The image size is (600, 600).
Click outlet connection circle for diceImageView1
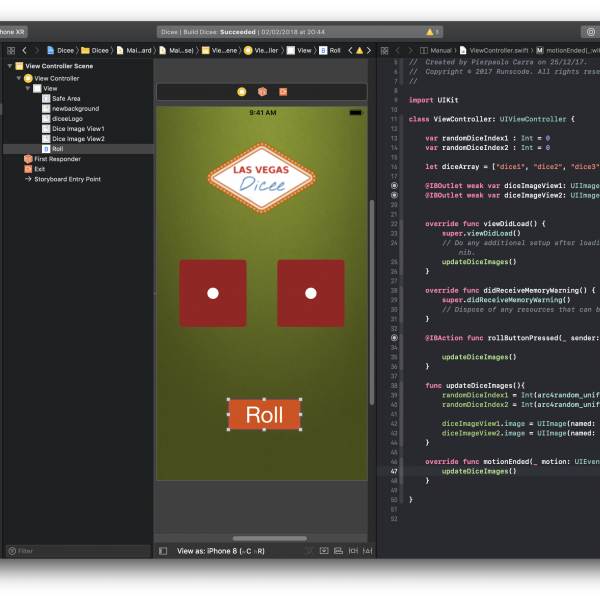(x=394, y=186)
